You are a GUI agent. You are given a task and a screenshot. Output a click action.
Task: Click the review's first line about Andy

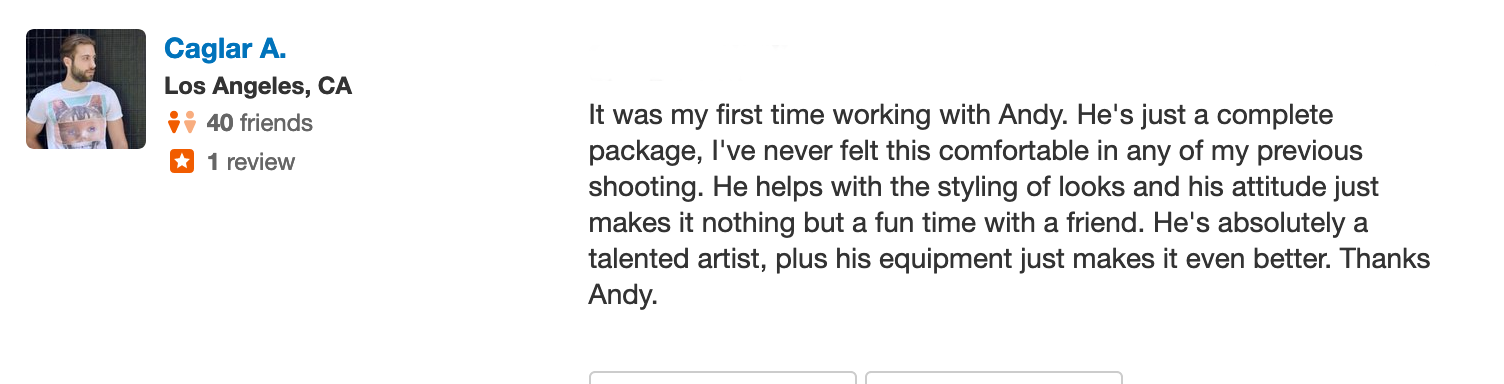(x=961, y=115)
